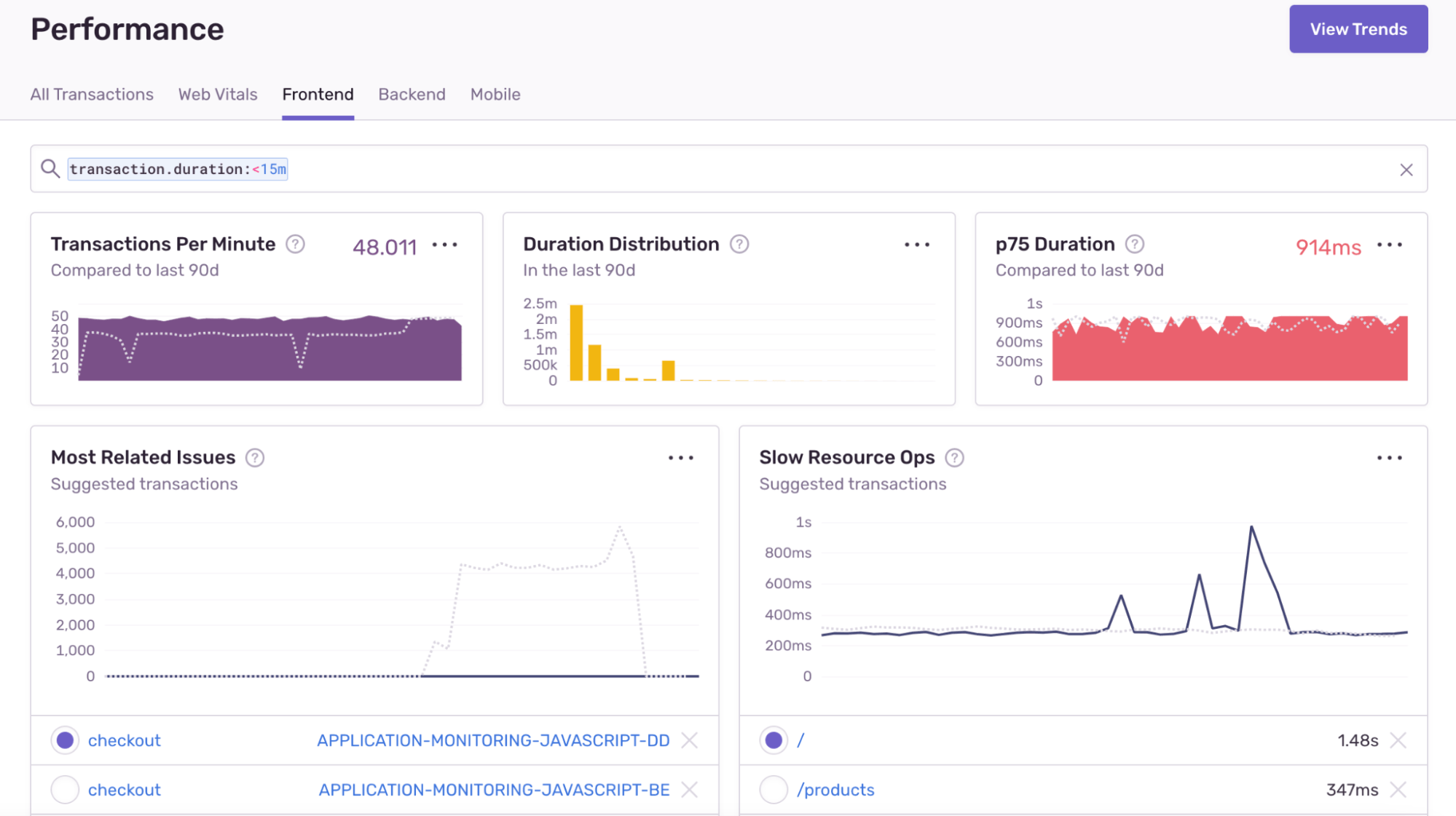Select the /products radio button

click(774, 790)
